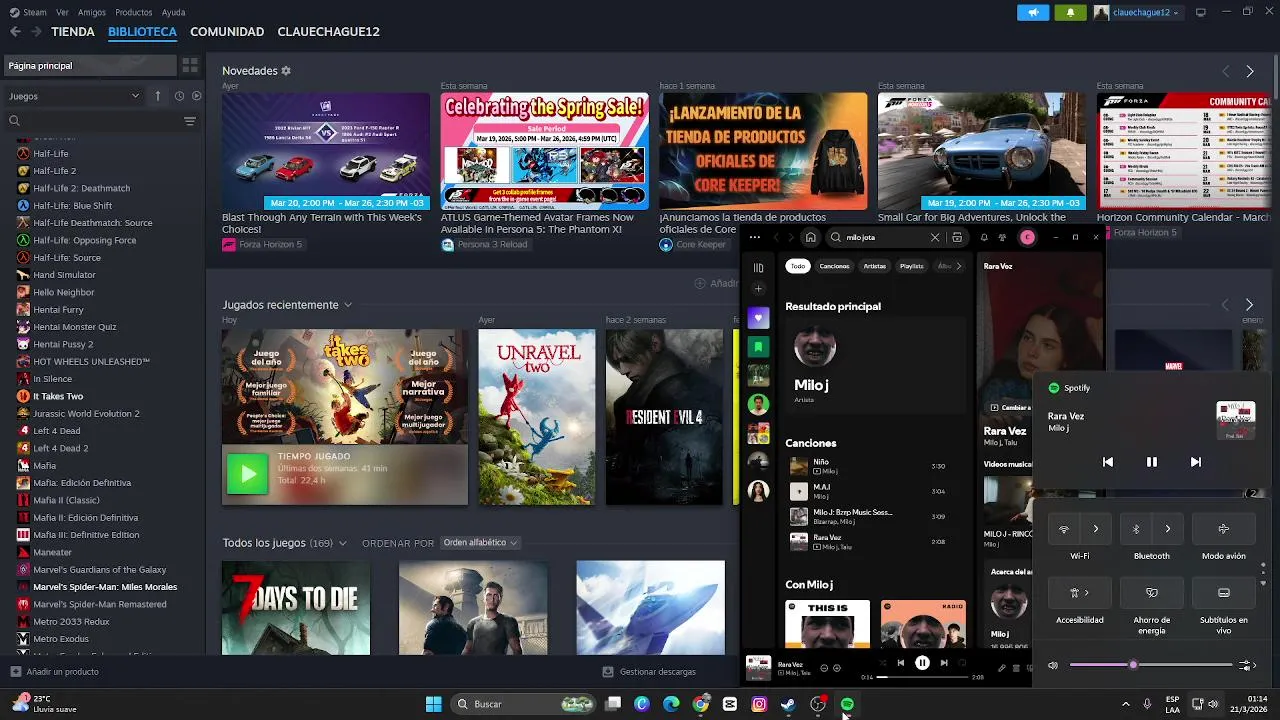
Task: Click the microphone tray icon
Action: [x=1147, y=704]
